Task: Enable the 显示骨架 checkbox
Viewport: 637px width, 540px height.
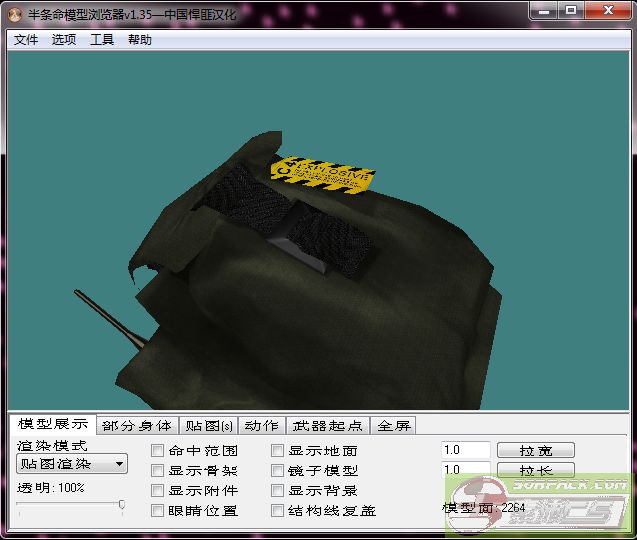Action: [157, 471]
